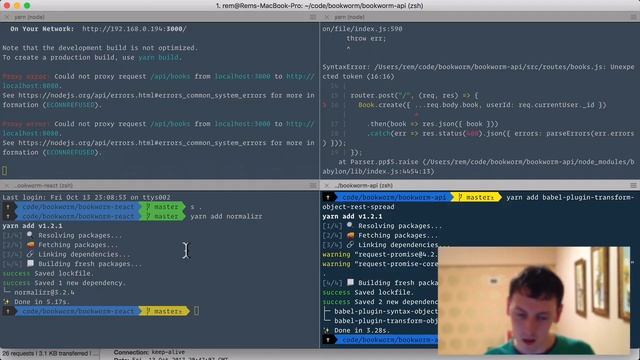Click the 'throw err;' line
Viewport: 640px width, 360px height.
tap(366, 38)
